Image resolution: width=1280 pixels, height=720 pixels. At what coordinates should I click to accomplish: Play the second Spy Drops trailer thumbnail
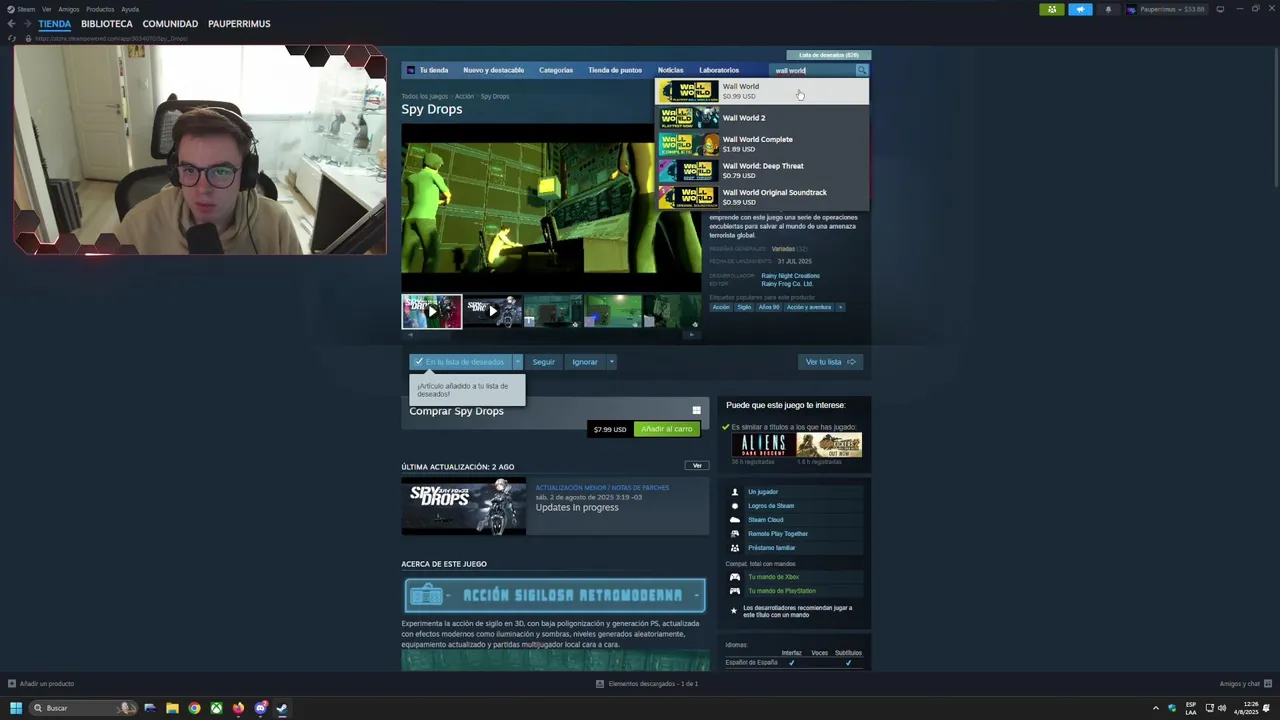coord(492,311)
